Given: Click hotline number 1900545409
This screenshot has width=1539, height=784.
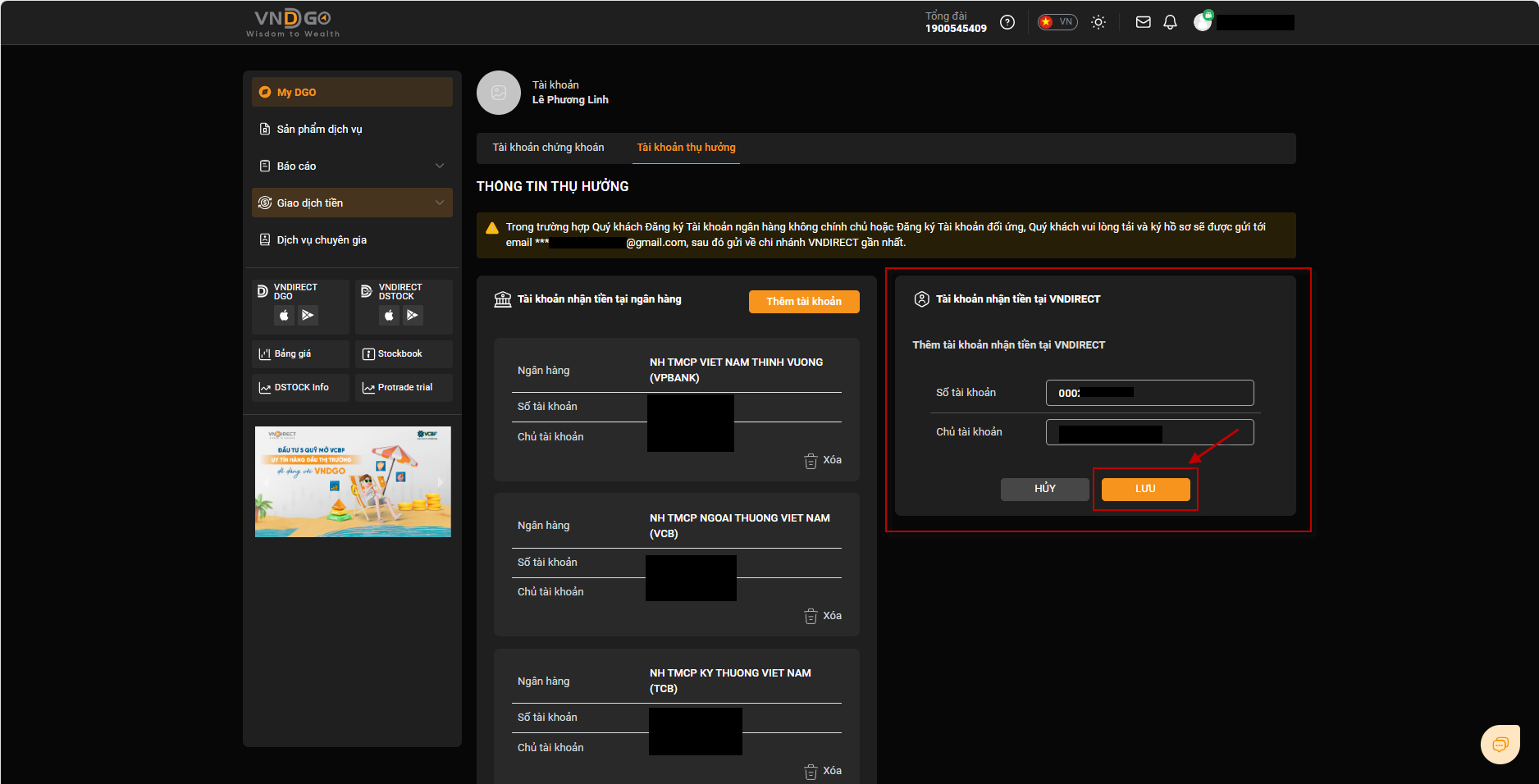Looking at the screenshot, I should point(956,29).
